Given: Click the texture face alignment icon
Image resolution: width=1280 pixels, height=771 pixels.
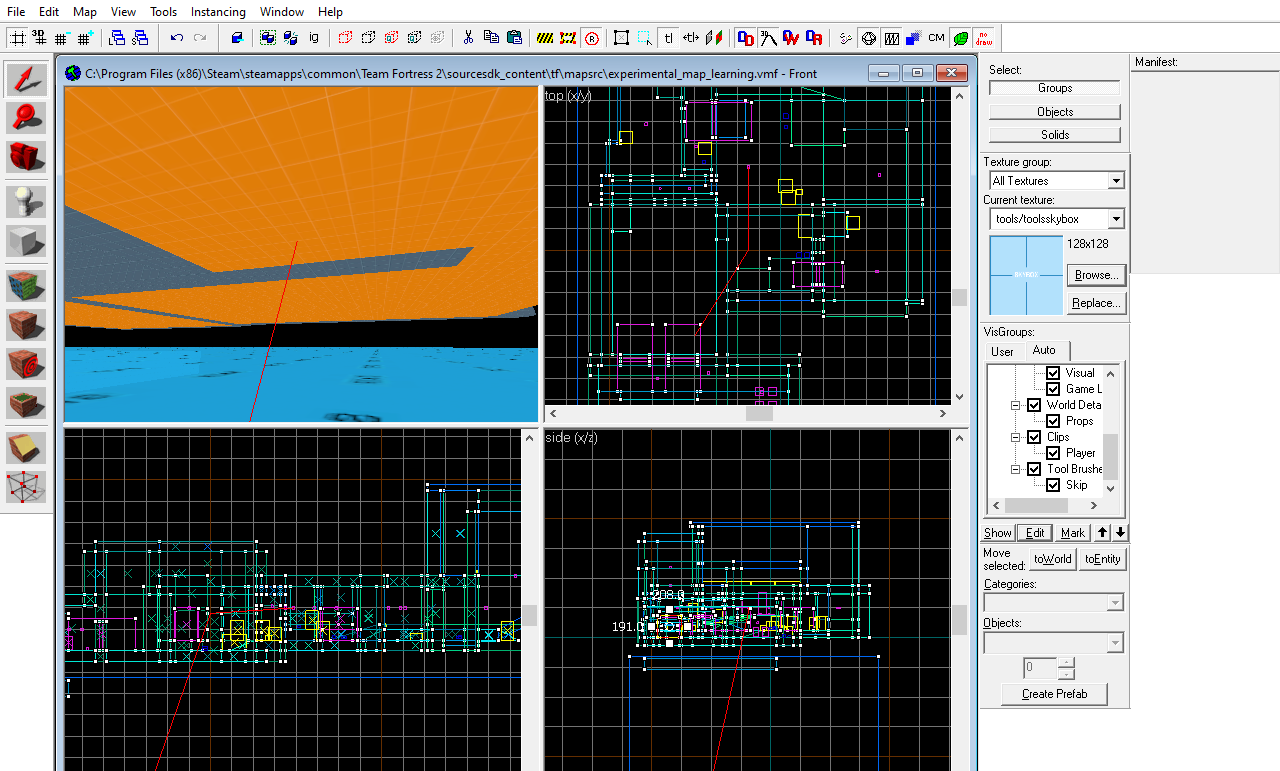Looking at the screenshot, I should pos(714,38).
